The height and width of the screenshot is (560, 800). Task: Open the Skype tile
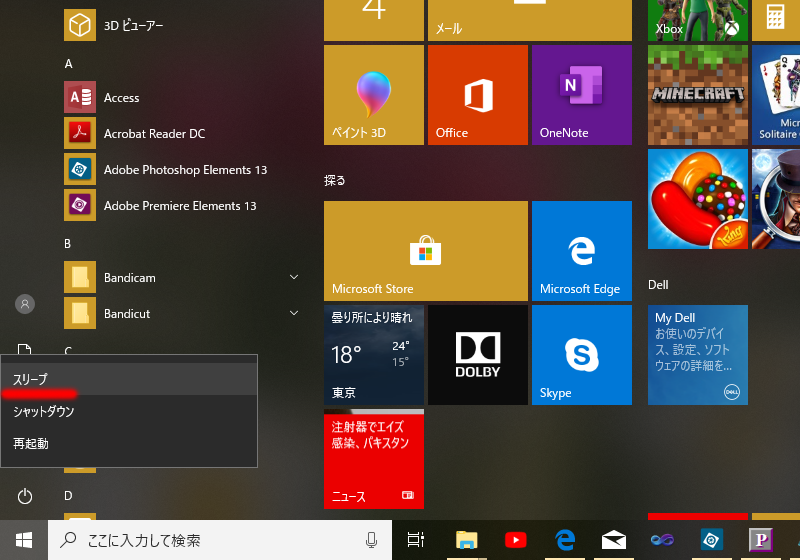[582, 355]
